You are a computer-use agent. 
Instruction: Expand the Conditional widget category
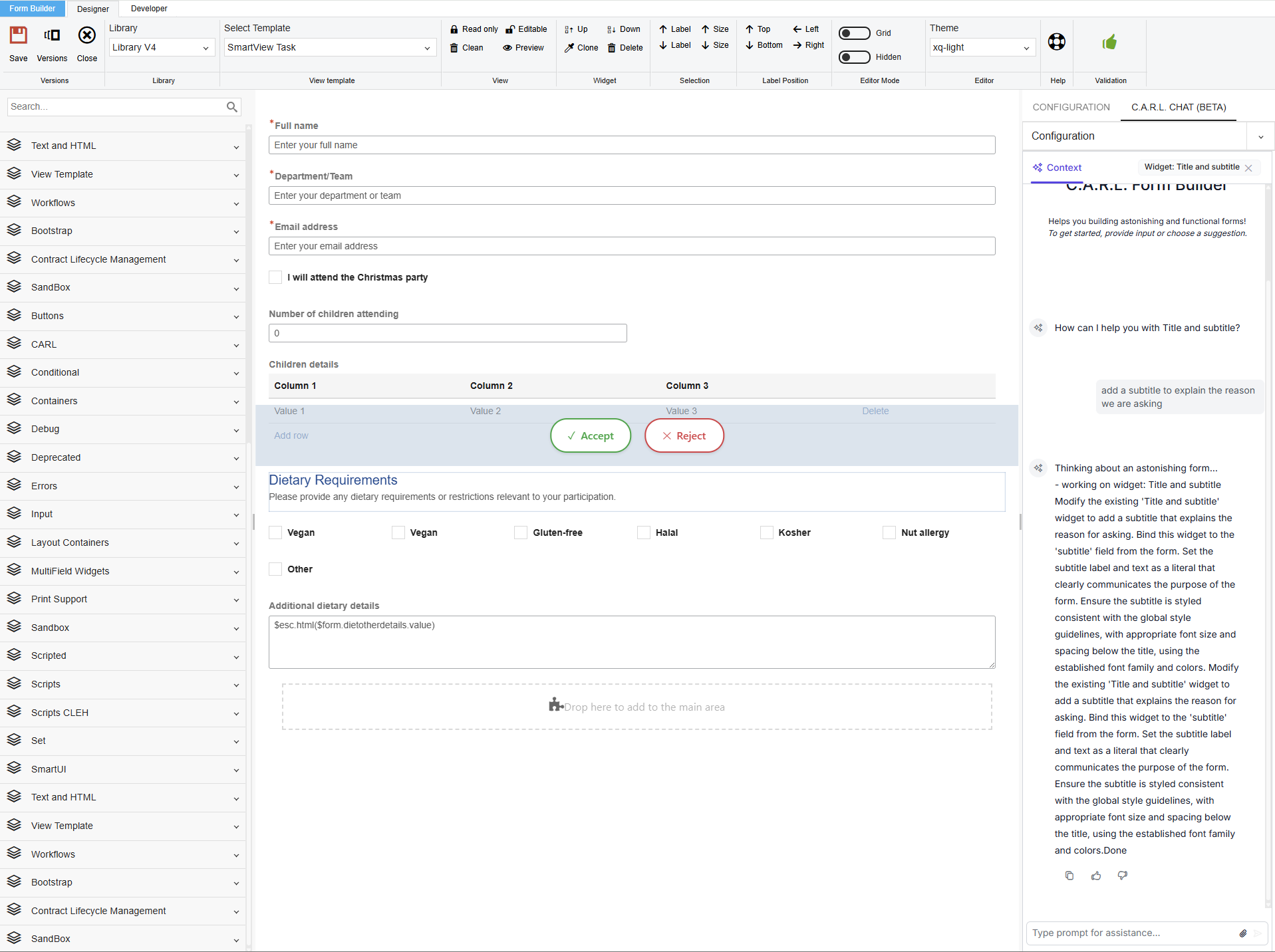[123, 372]
